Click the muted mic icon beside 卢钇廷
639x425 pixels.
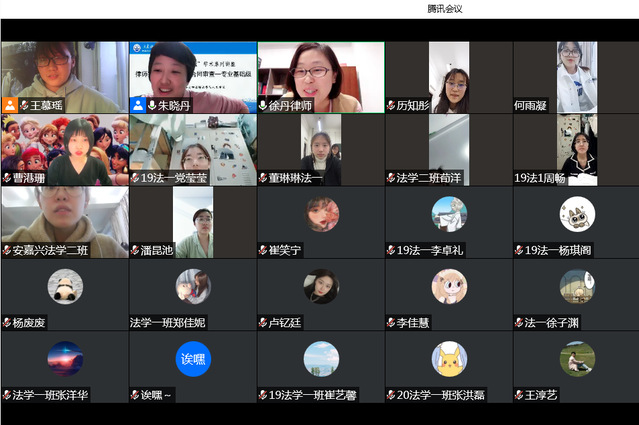(263, 322)
